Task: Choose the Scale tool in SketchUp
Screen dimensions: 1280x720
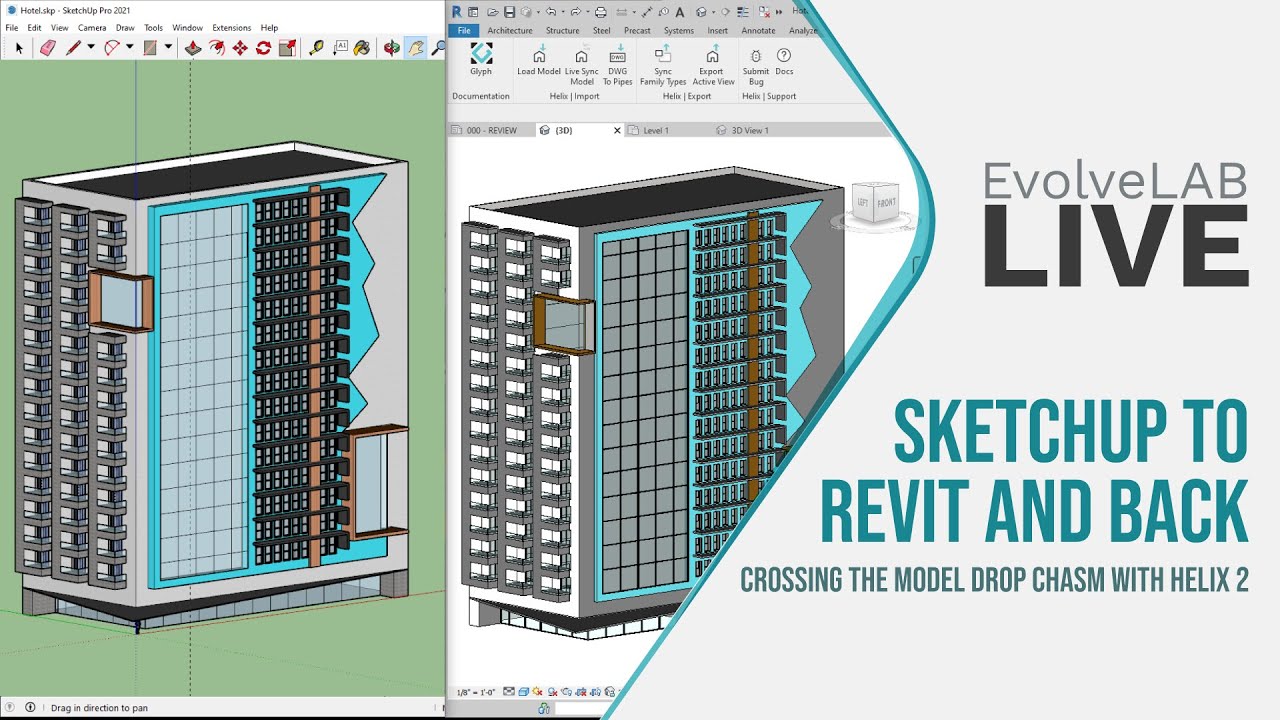Action: 287,47
